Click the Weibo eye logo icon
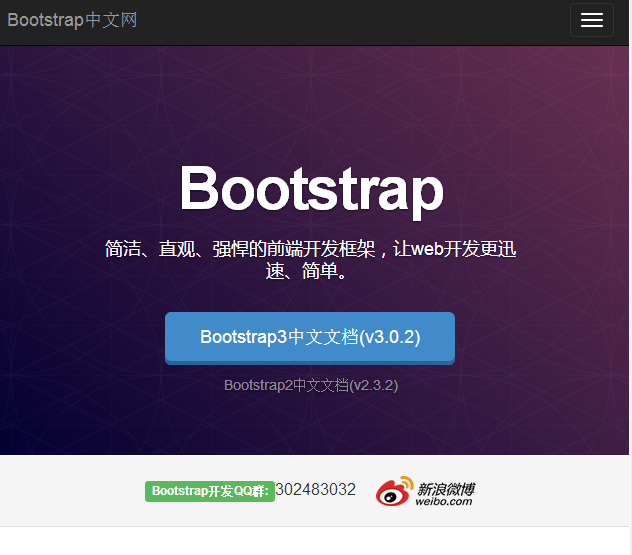Screen dimensions: 632x555 pyautogui.click(x=394, y=491)
